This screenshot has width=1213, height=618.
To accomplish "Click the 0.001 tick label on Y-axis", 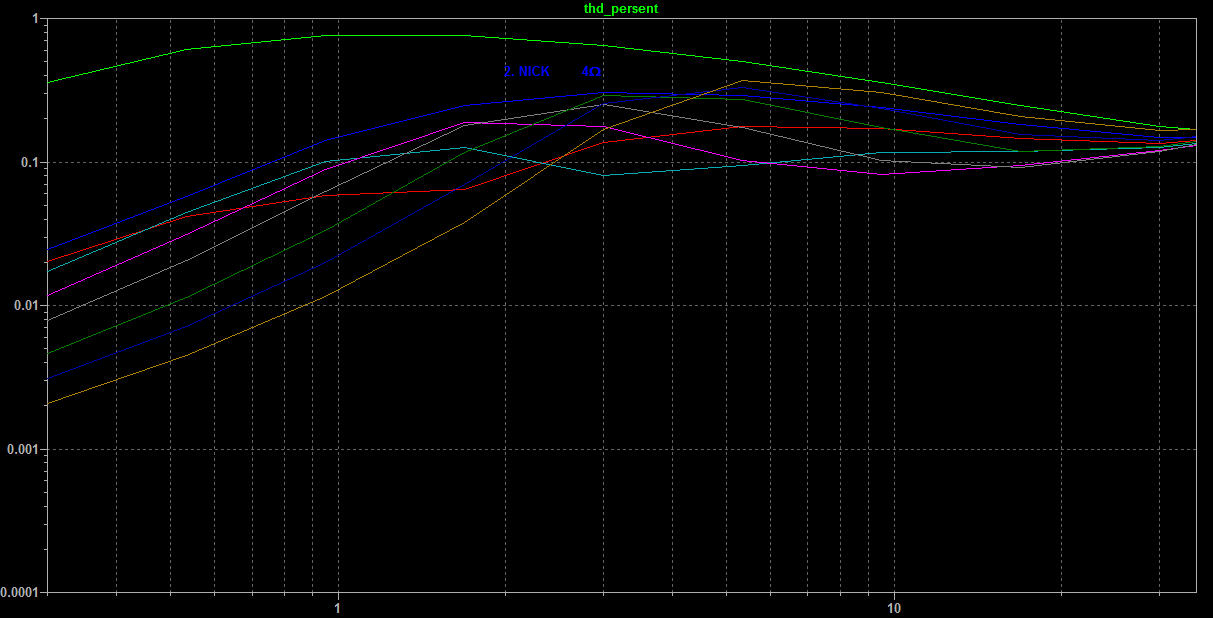I will click(x=23, y=449).
